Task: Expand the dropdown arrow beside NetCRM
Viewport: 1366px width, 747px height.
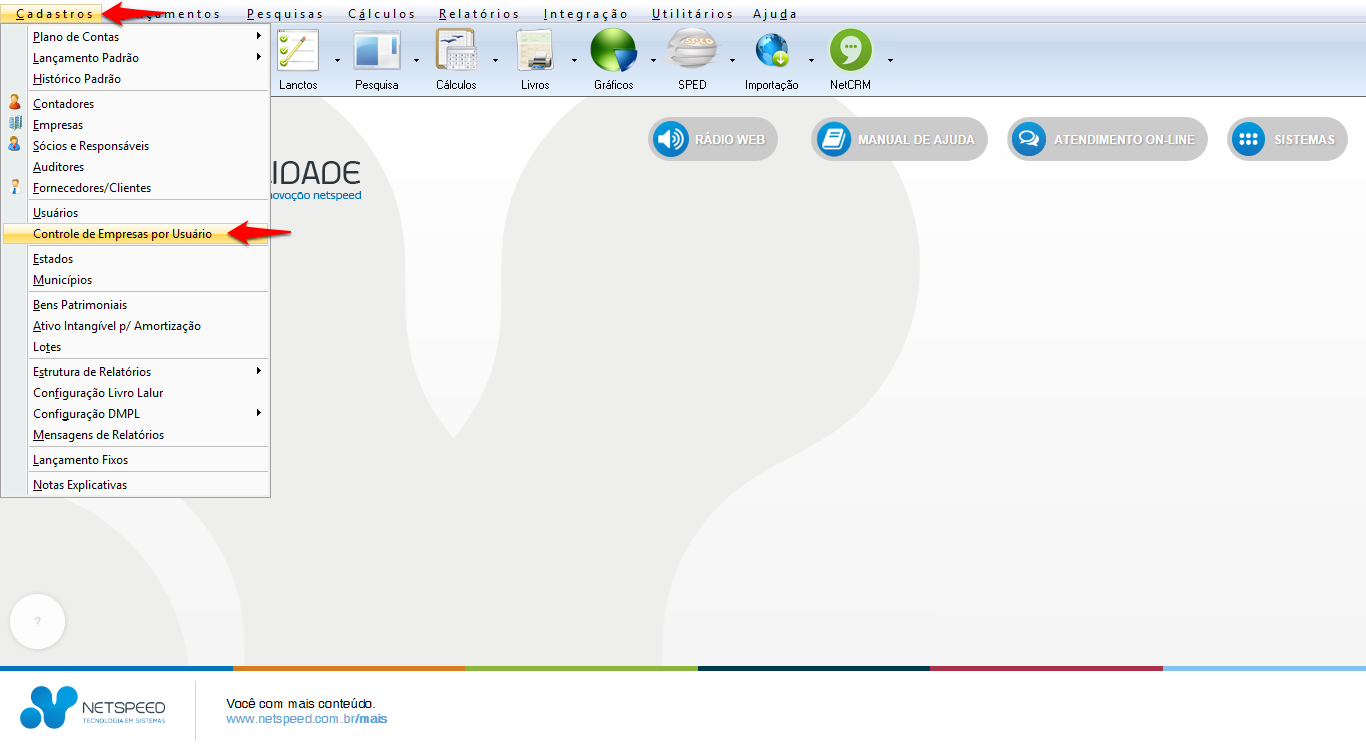Action: 890,60
